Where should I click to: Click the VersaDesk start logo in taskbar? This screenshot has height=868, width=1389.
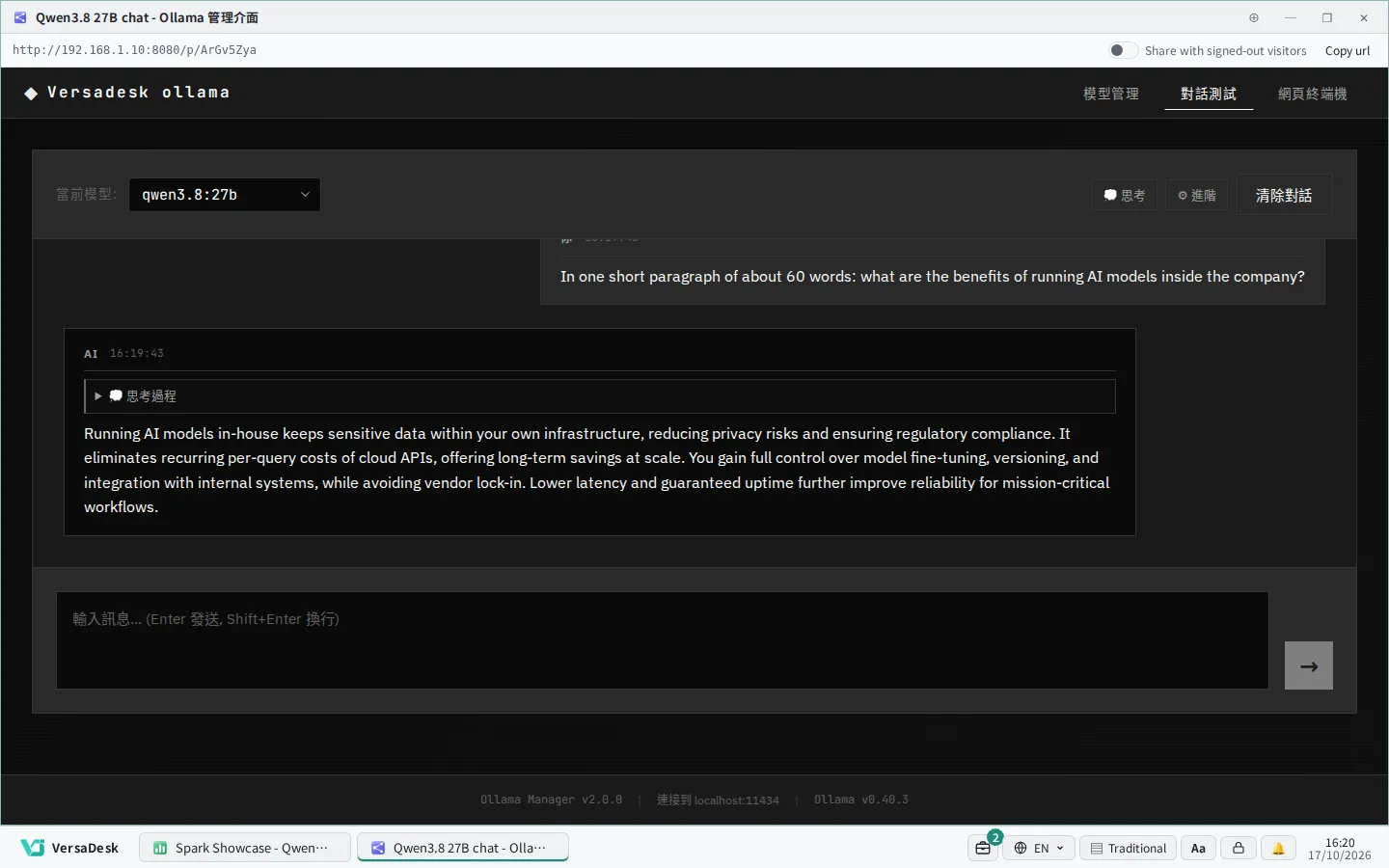[70, 848]
